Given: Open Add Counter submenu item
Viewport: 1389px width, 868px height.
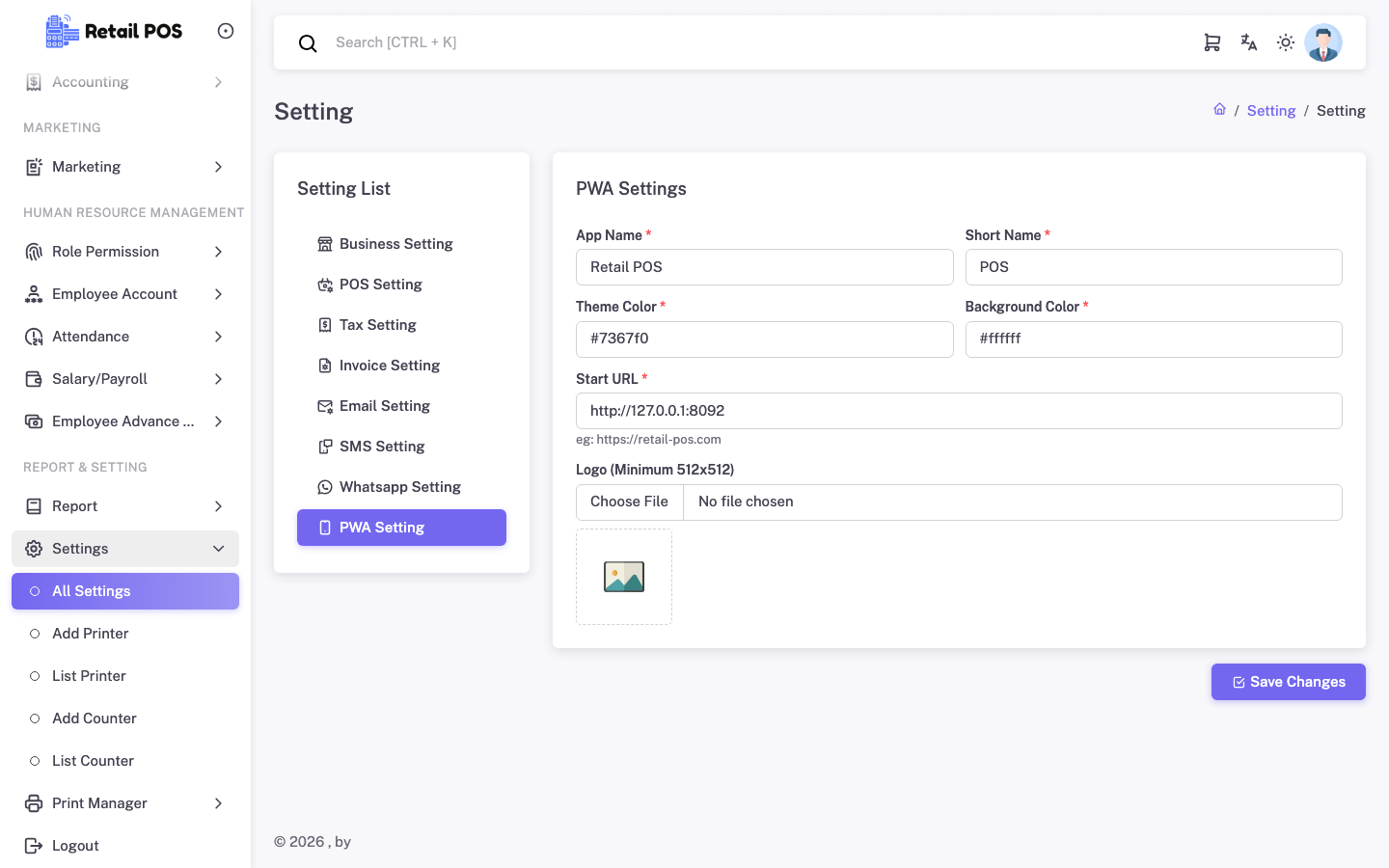Looking at the screenshot, I should click(x=125, y=719).
